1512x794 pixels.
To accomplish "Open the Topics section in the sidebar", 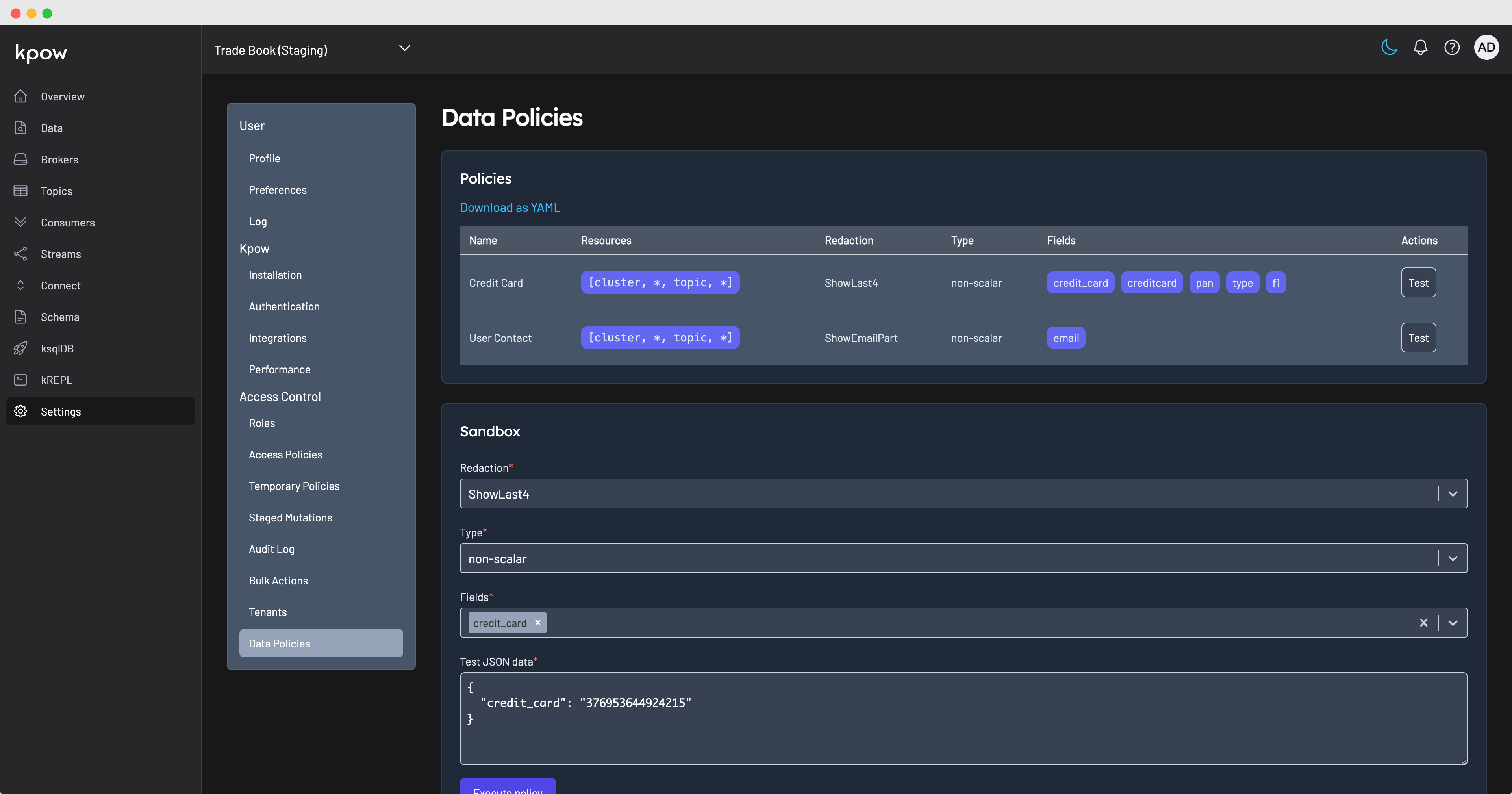I will pyautogui.click(x=56, y=190).
